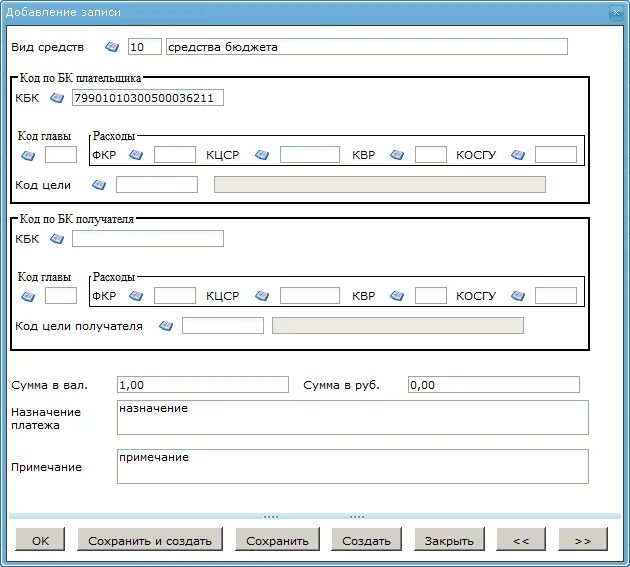Focus the payer Код главы field

(x=61, y=154)
